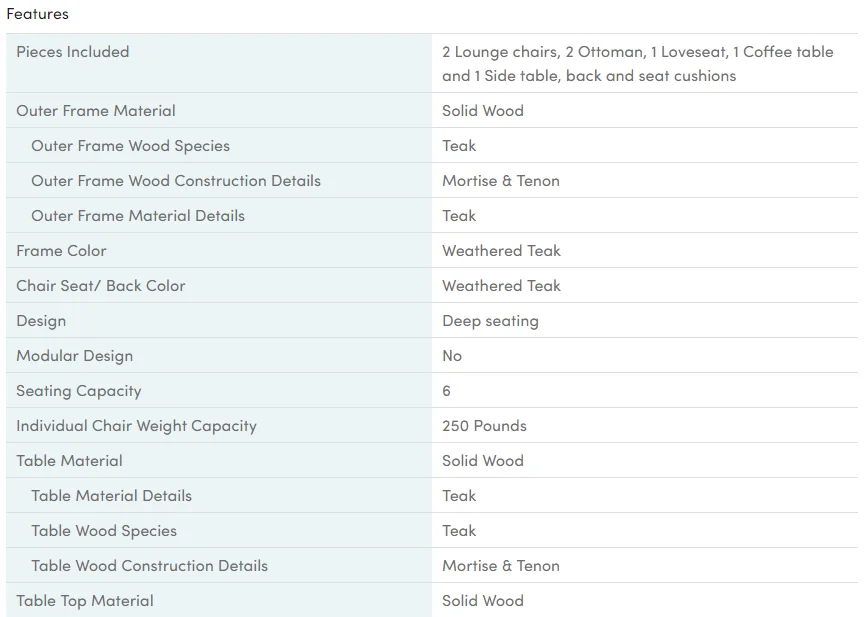Screen dimensions: 867x617
Task: Click the Frame Color label
Action: (x=61, y=251)
